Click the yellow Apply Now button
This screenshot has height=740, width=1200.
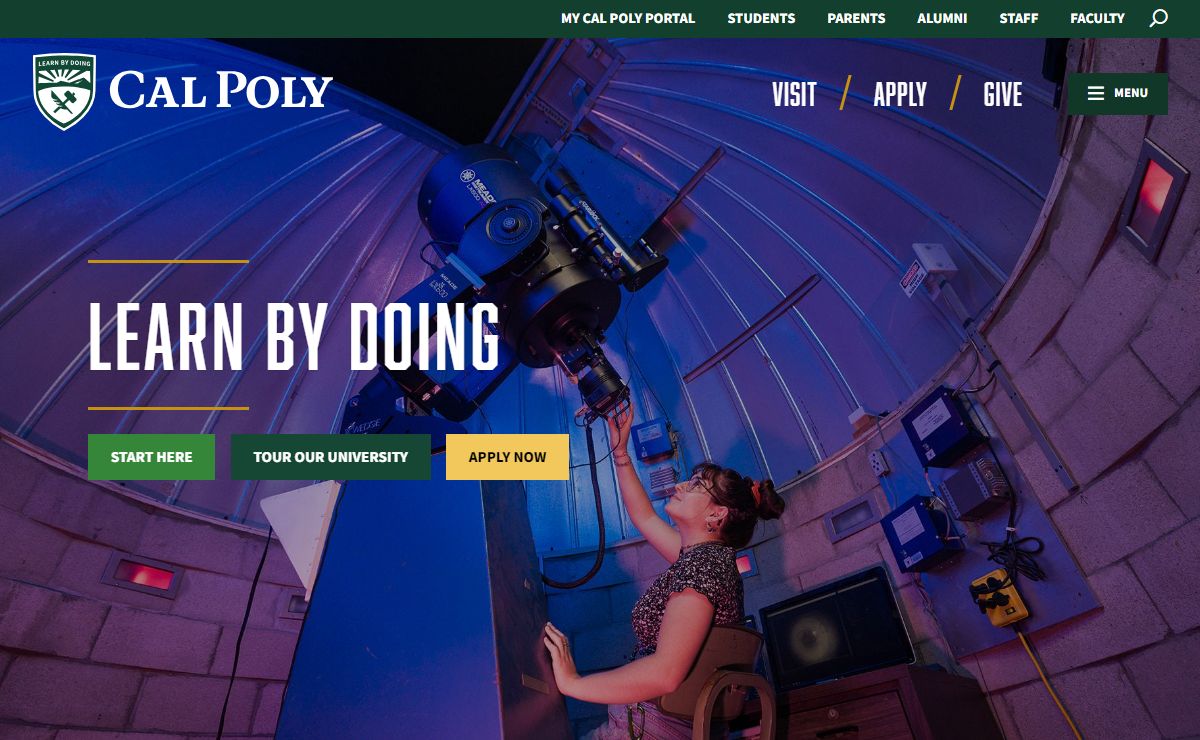[x=507, y=457]
